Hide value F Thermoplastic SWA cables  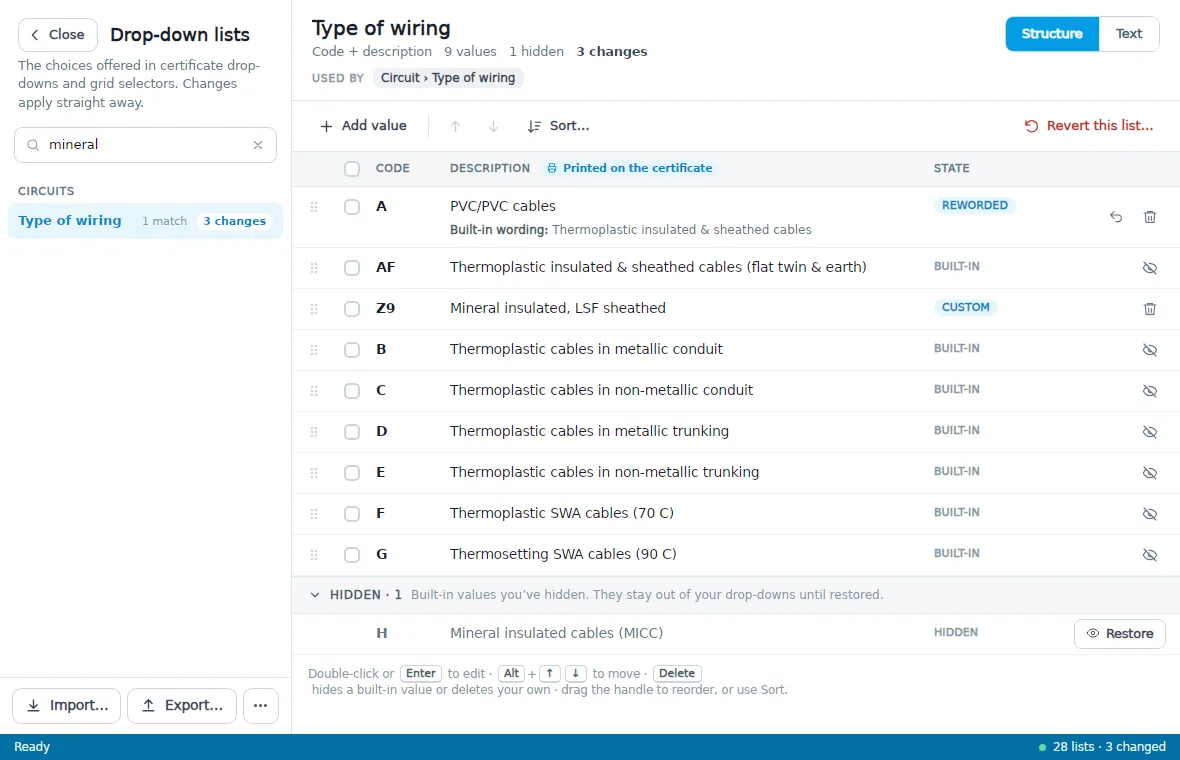tap(1149, 514)
